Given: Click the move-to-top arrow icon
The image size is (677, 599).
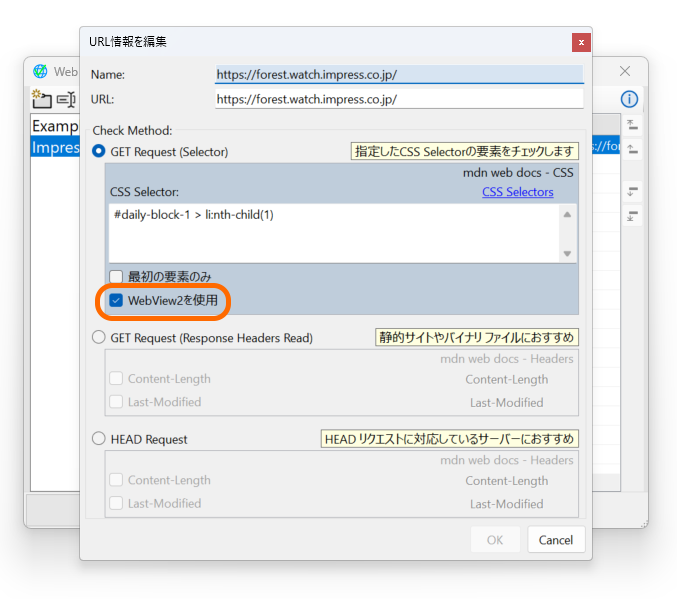Looking at the screenshot, I should click(x=633, y=126).
